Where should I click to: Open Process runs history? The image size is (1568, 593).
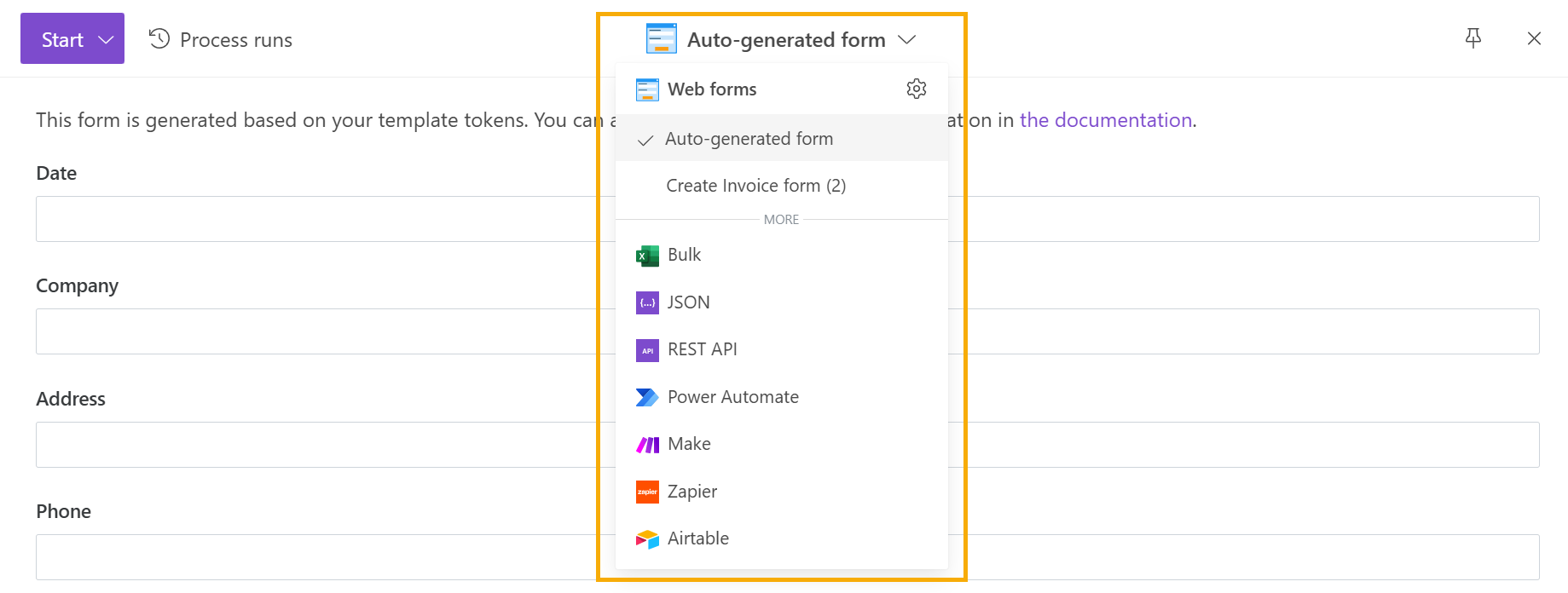(x=221, y=39)
